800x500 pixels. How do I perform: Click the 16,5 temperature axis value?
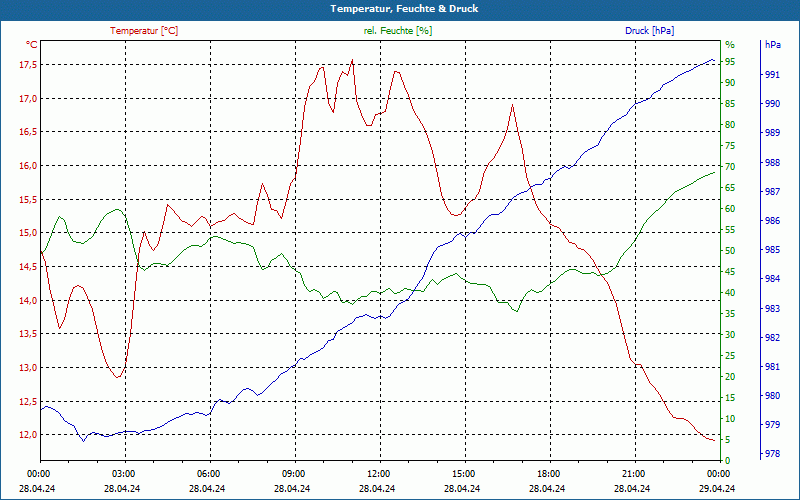28,132
